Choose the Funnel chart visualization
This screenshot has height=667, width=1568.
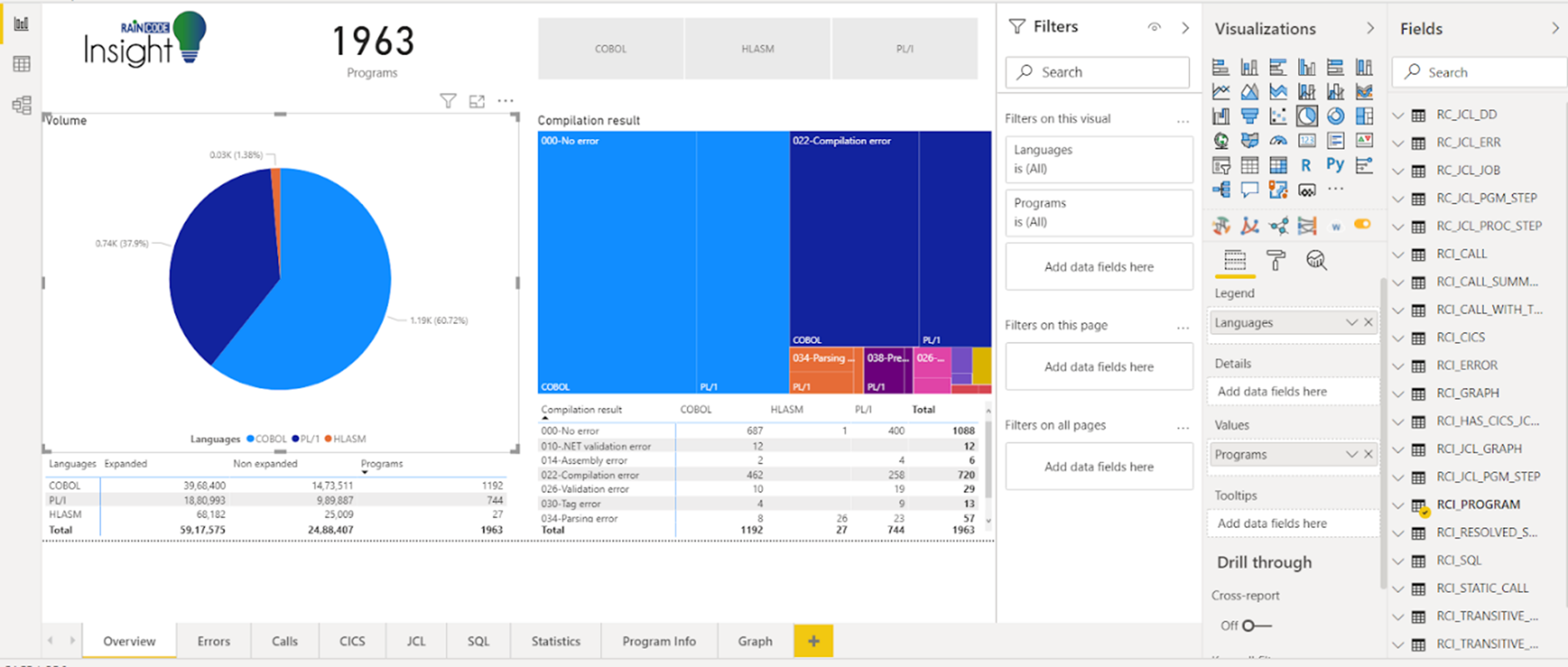(1250, 116)
